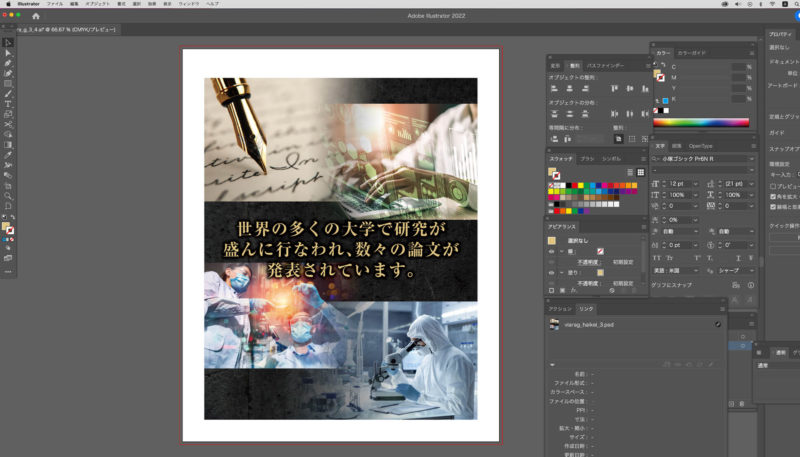Click the CMYK color spectrum bar
This screenshot has width=800, height=457.
(x=701, y=122)
